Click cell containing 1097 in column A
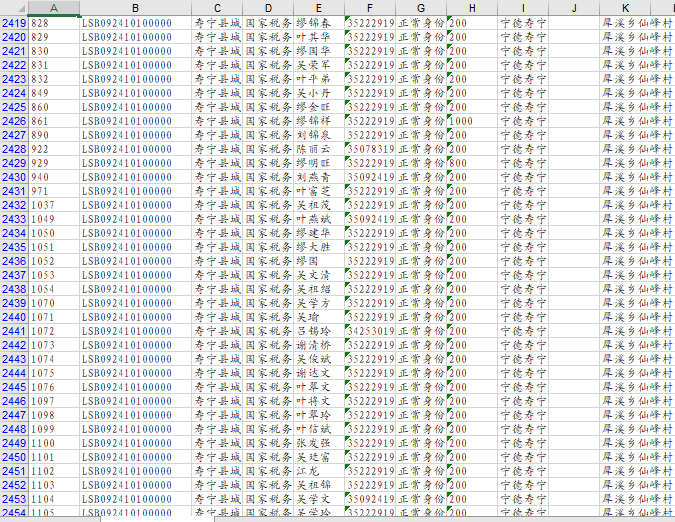 pos(54,401)
